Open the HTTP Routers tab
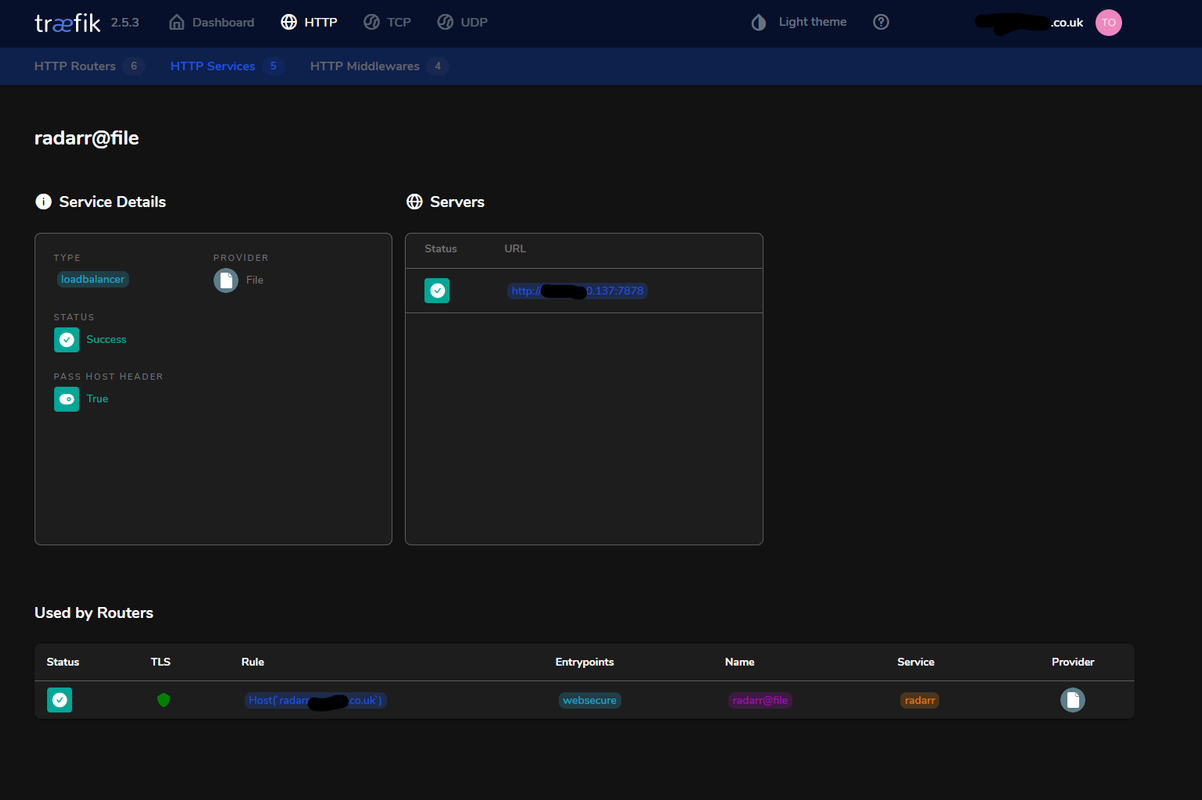The width and height of the screenshot is (1202, 800). [89, 66]
